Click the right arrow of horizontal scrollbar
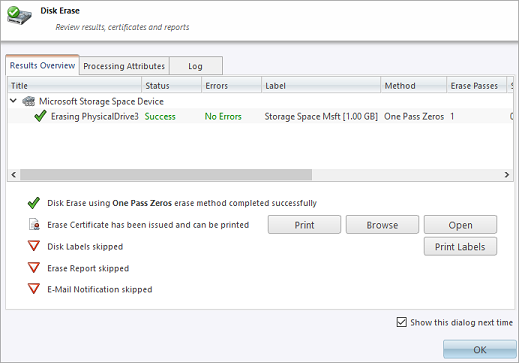 (x=507, y=175)
